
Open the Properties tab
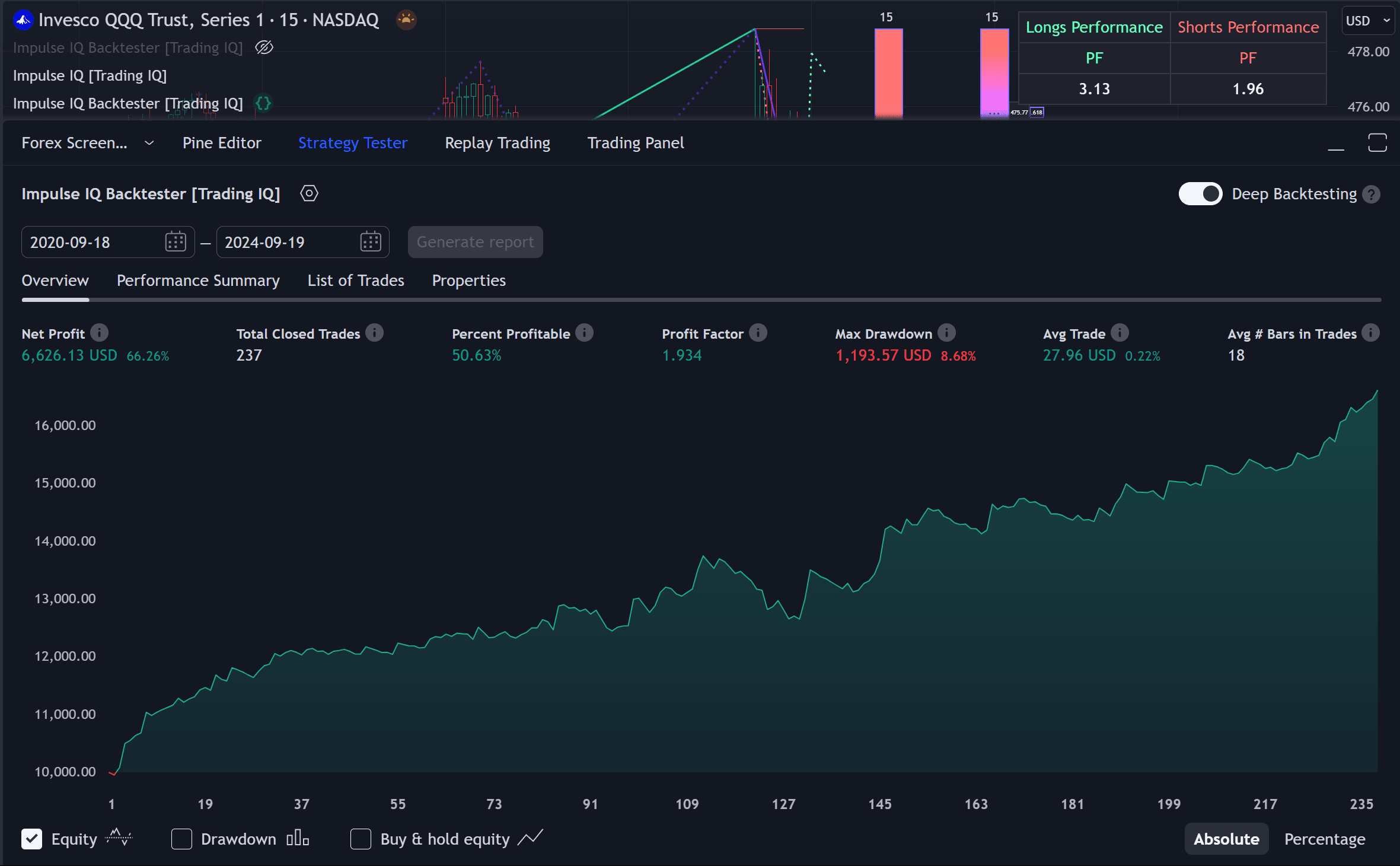468,281
